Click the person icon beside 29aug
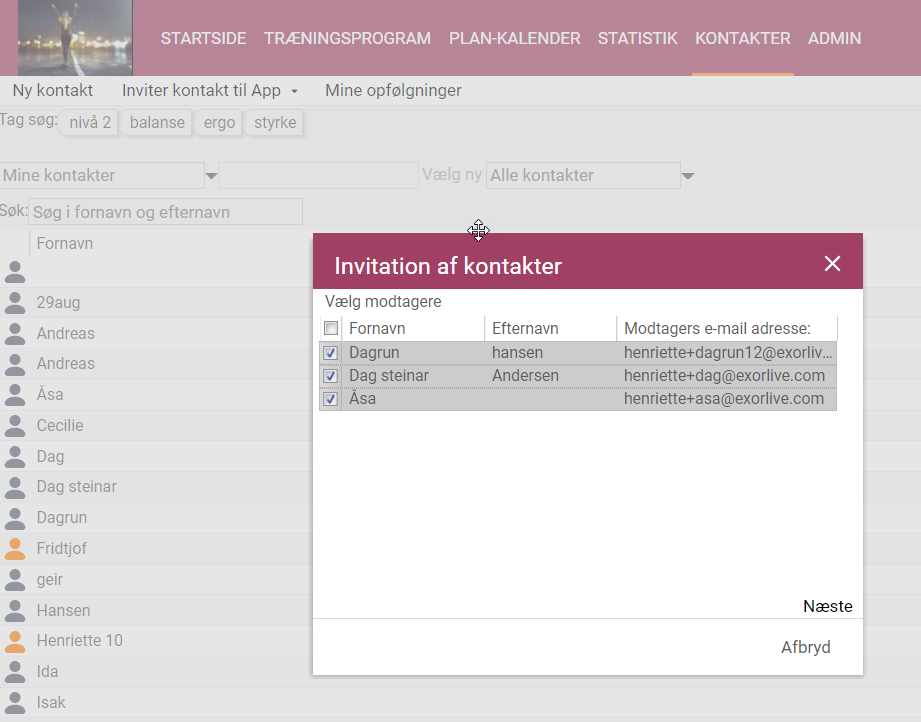This screenshot has width=921, height=722. coord(15,303)
